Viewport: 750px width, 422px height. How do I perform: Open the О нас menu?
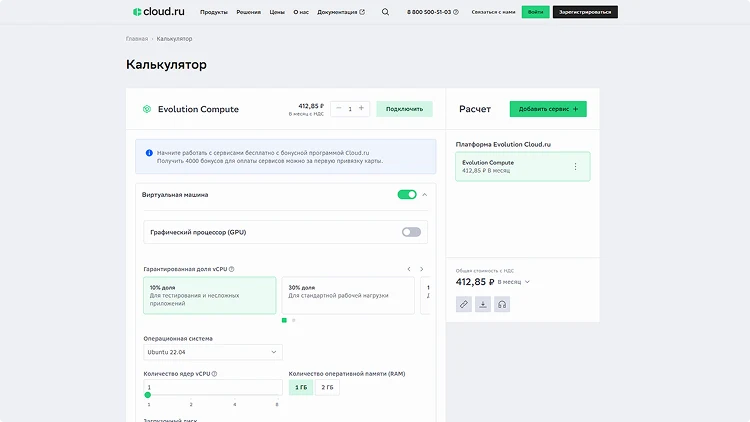(301, 12)
